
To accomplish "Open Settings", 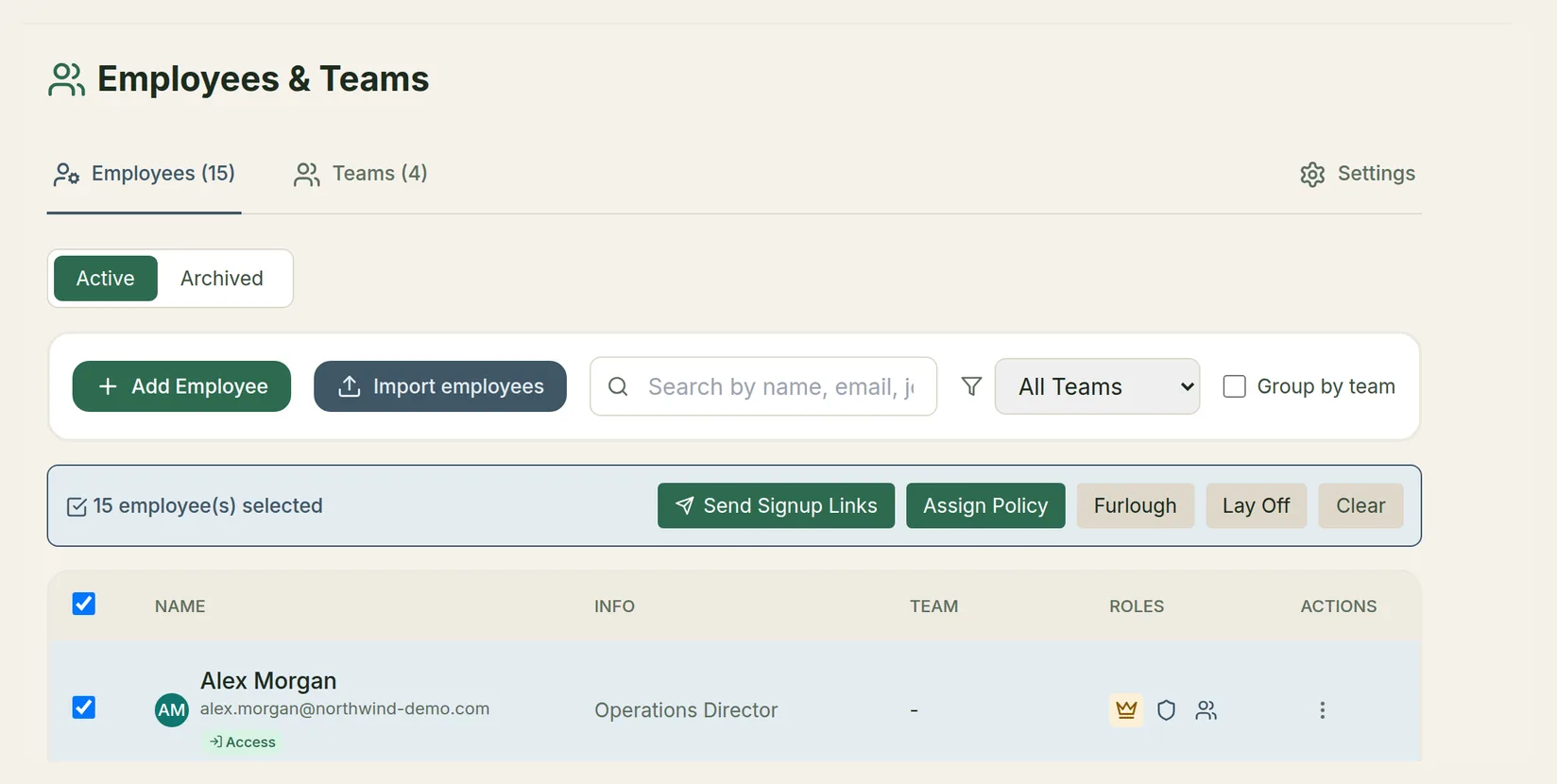I will tap(1358, 174).
